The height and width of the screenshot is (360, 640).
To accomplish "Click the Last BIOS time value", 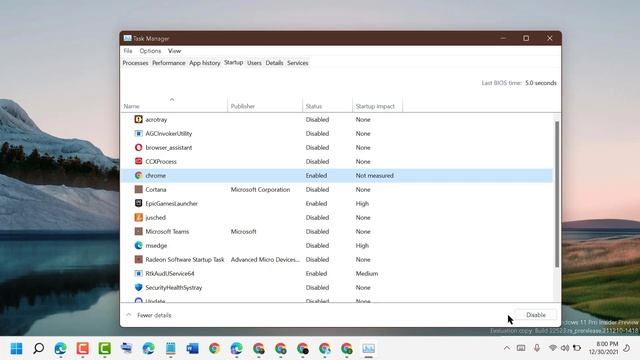I will tap(541, 83).
